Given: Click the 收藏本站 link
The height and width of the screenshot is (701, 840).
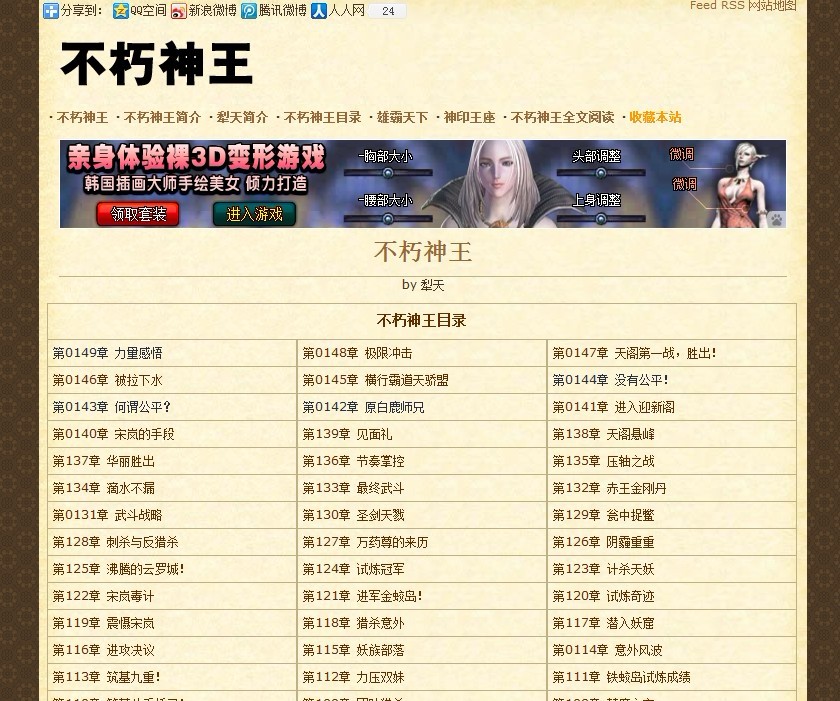Looking at the screenshot, I should [x=655, y=117].
